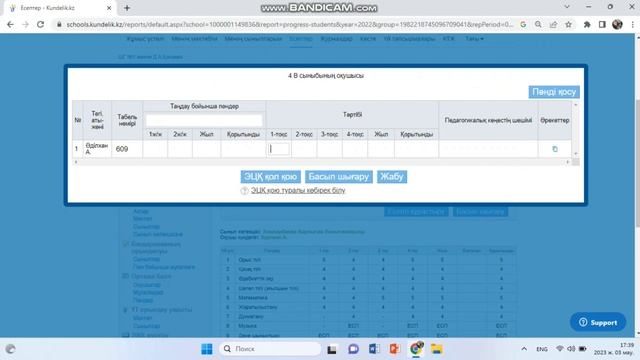640x360 pixels.
Task: Open the Chrome three-dot menu
Action: [x=632, y=24]
